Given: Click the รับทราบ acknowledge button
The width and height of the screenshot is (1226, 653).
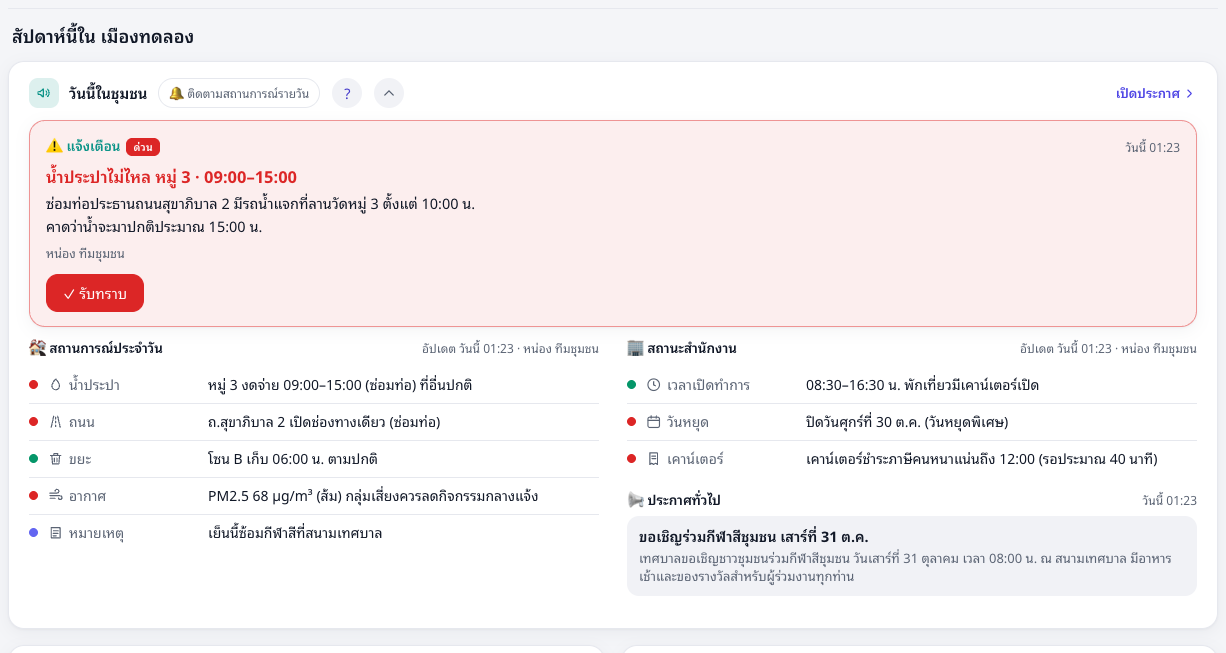Looking at the screenshot, I should pyautogui.click(x=95, y=293).
